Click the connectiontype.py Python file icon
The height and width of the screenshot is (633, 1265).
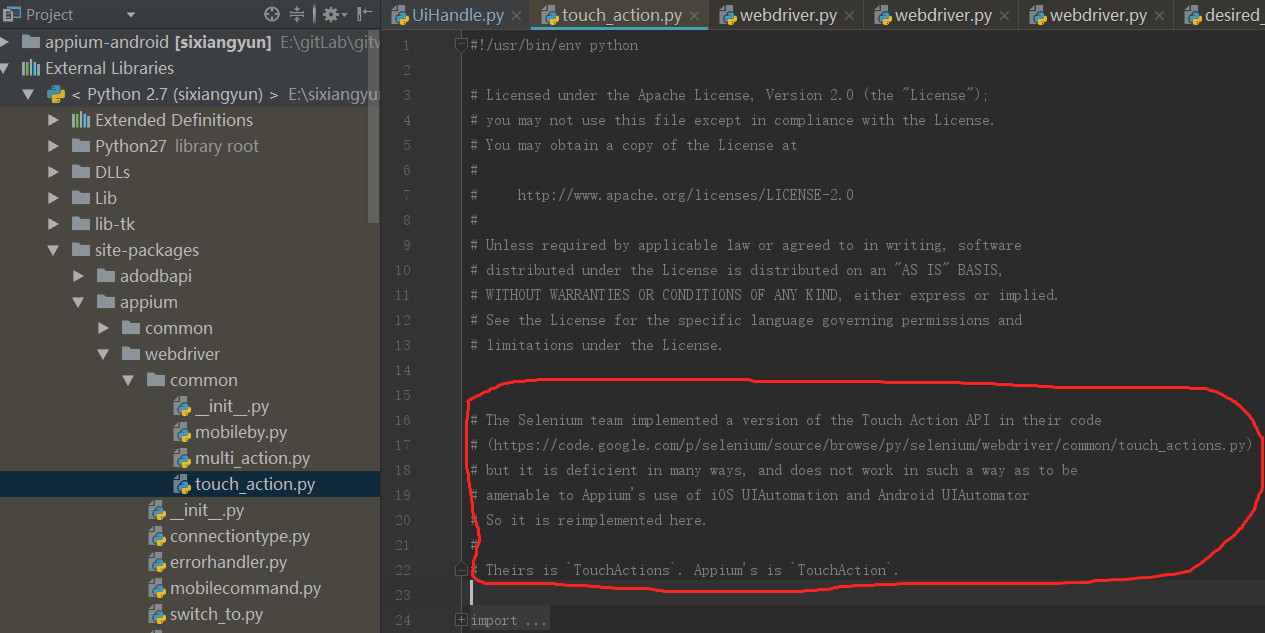point(157,536)
